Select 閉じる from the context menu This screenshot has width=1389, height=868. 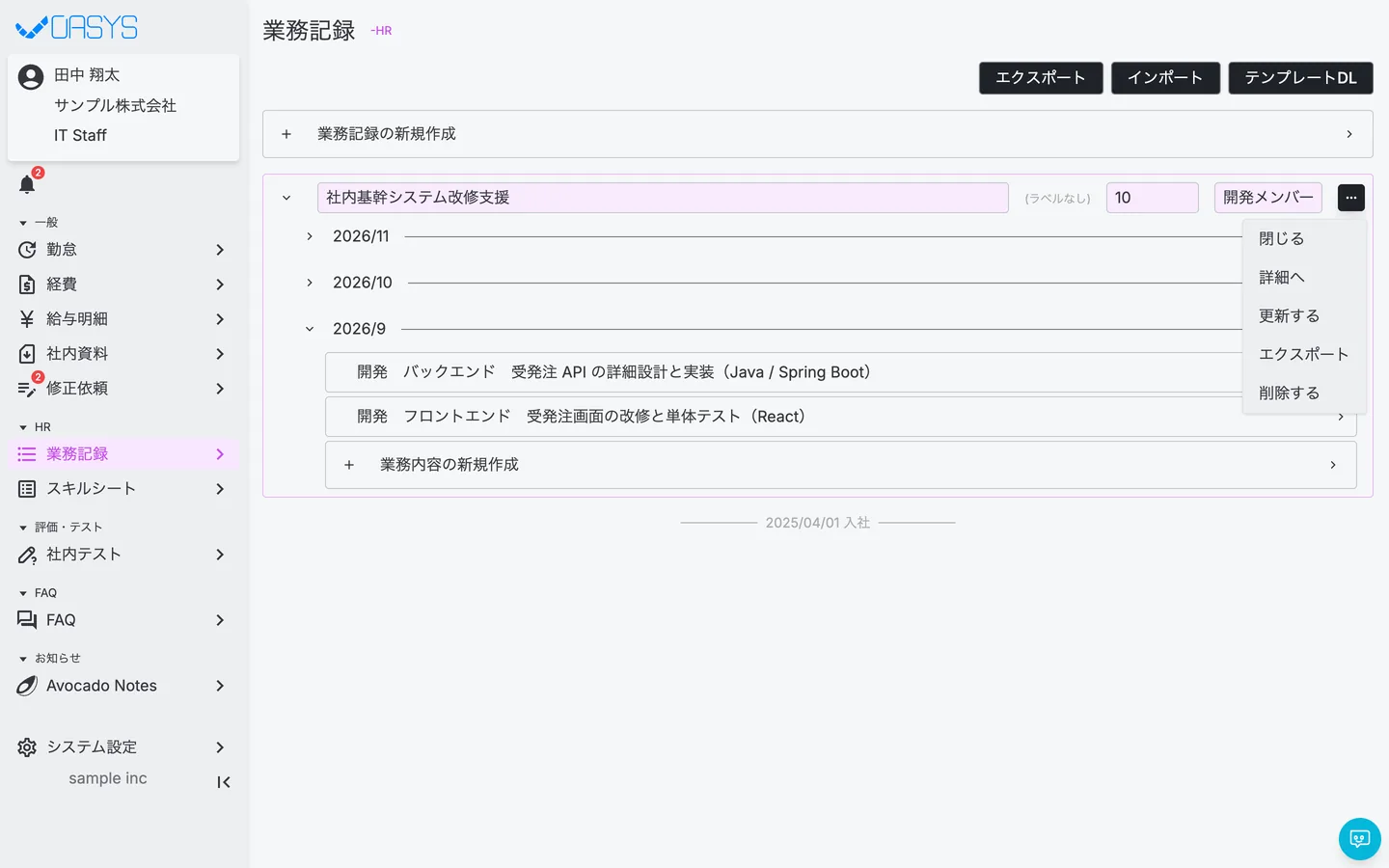pos(1304,238)
